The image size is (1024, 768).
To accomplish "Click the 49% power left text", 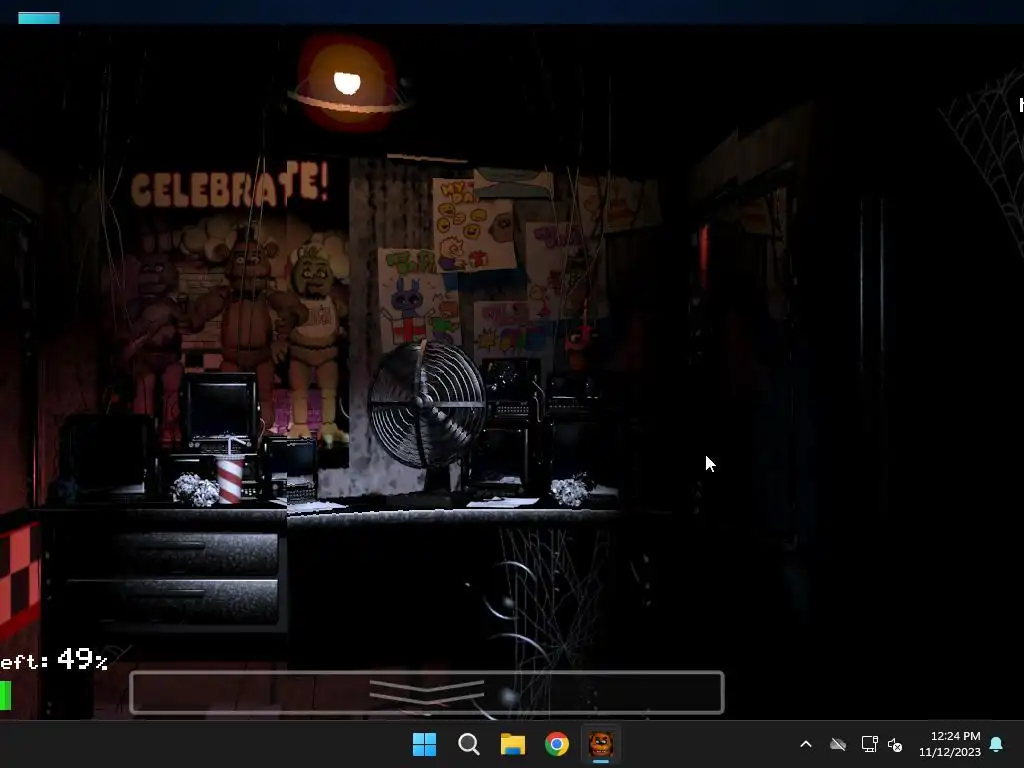I will [x=54, y=660].
